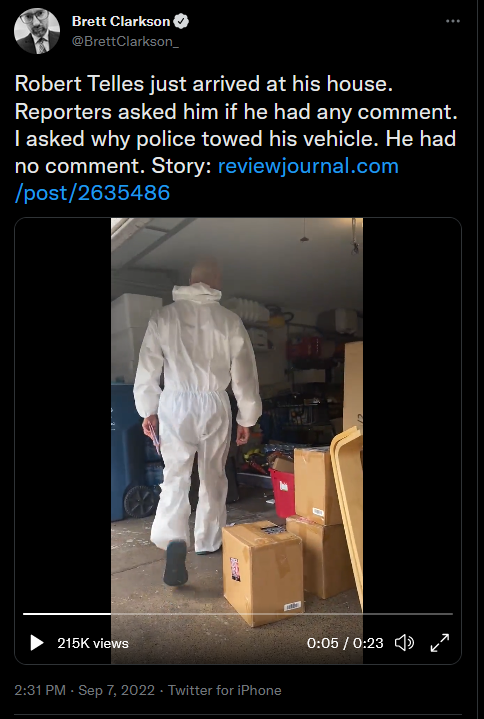The height and width of the screenshot is (719, 484).
Task: Play the video with the triangle button
Action: pos(37,643)
